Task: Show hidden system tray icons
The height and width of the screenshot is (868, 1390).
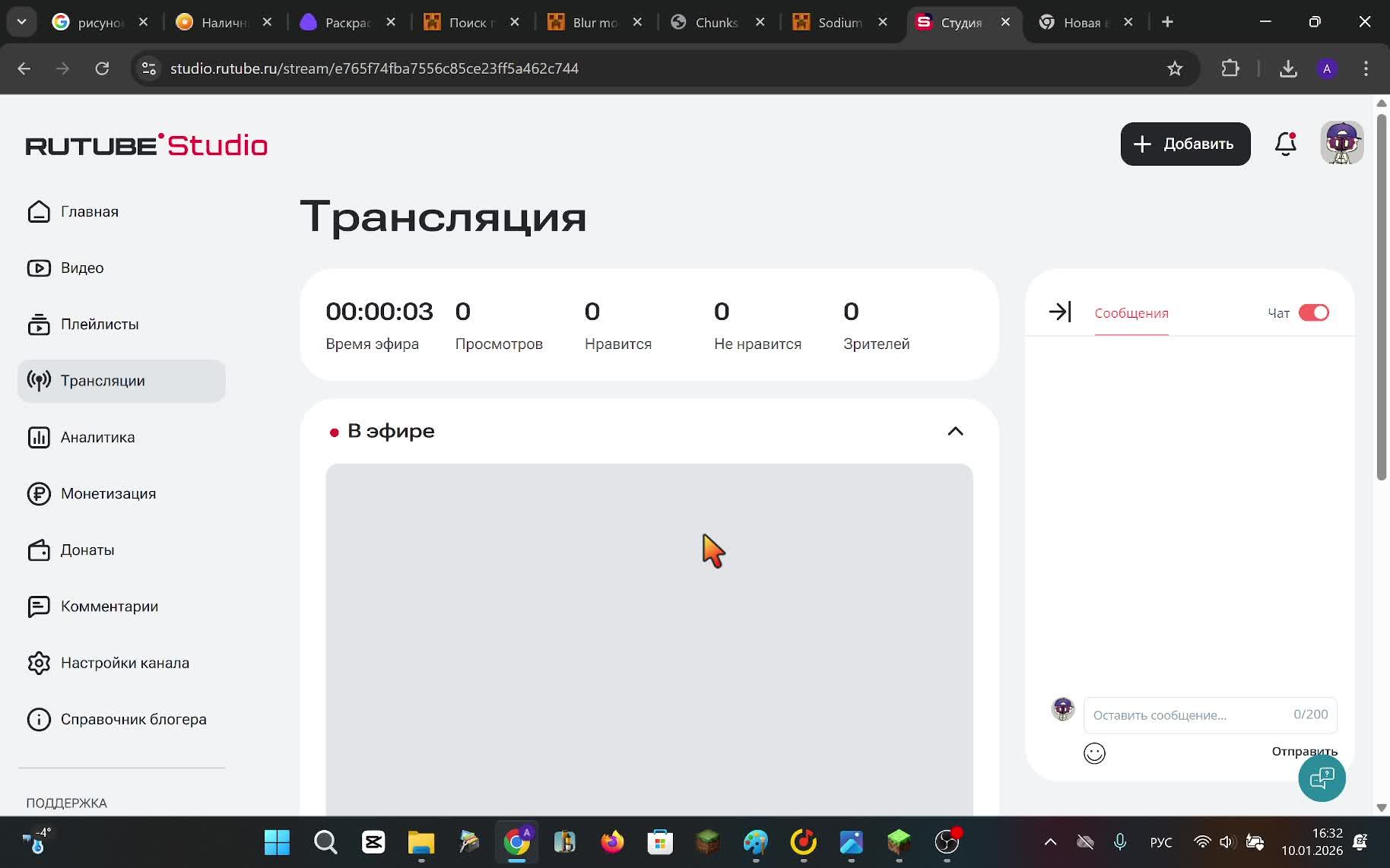Action: click(1050, 841)
